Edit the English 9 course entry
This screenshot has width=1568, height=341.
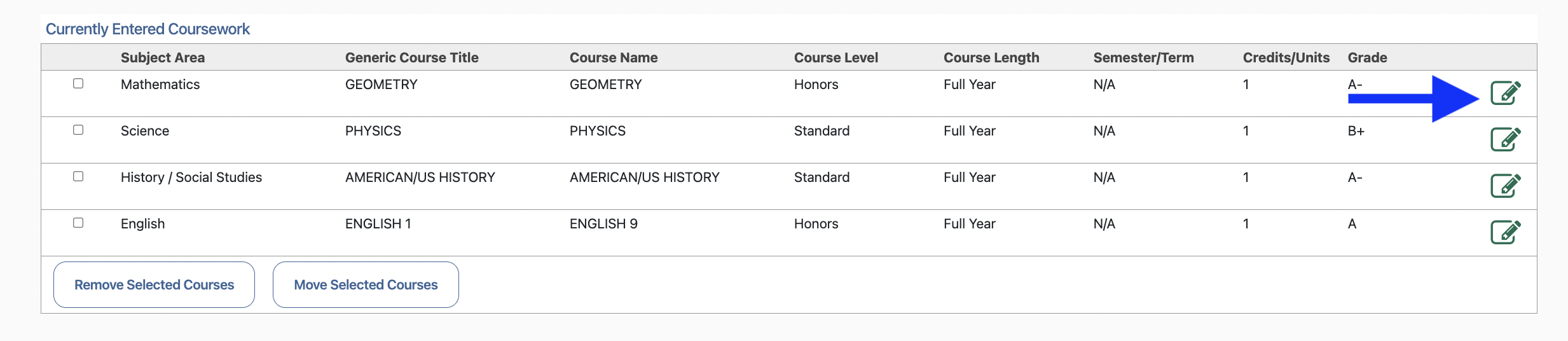(1505, 232)
